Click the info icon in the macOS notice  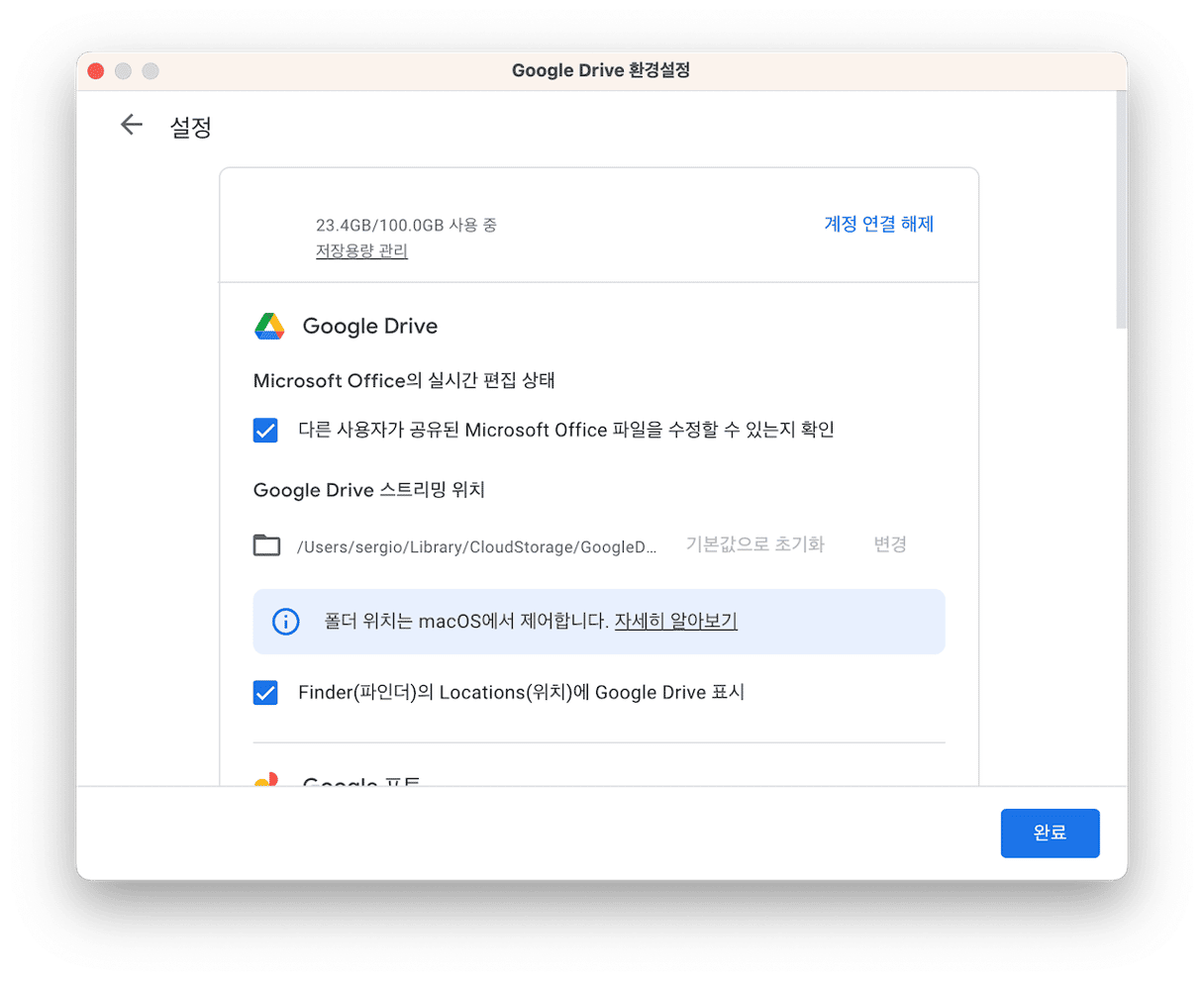(x=285, y=622)
